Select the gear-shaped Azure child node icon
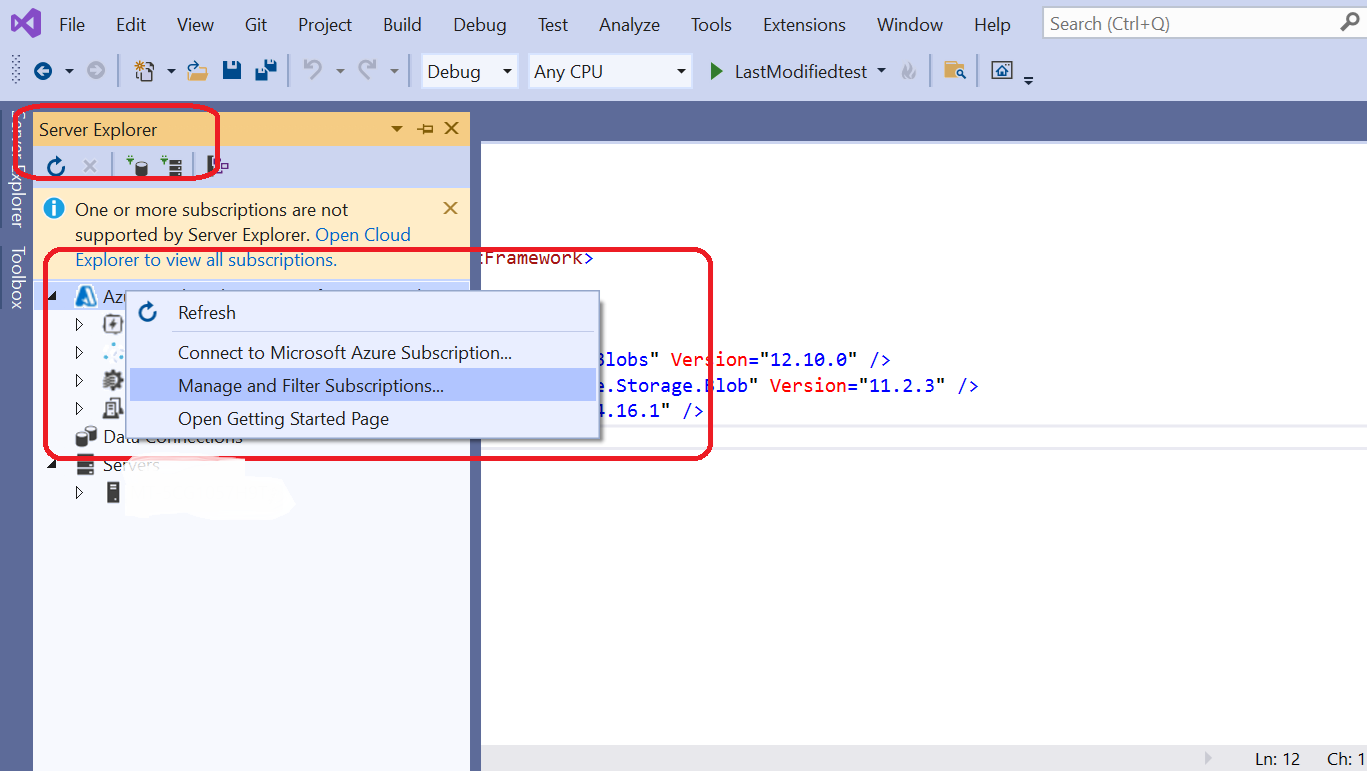This screenshot has height=771, width=1367. [113, 380]
